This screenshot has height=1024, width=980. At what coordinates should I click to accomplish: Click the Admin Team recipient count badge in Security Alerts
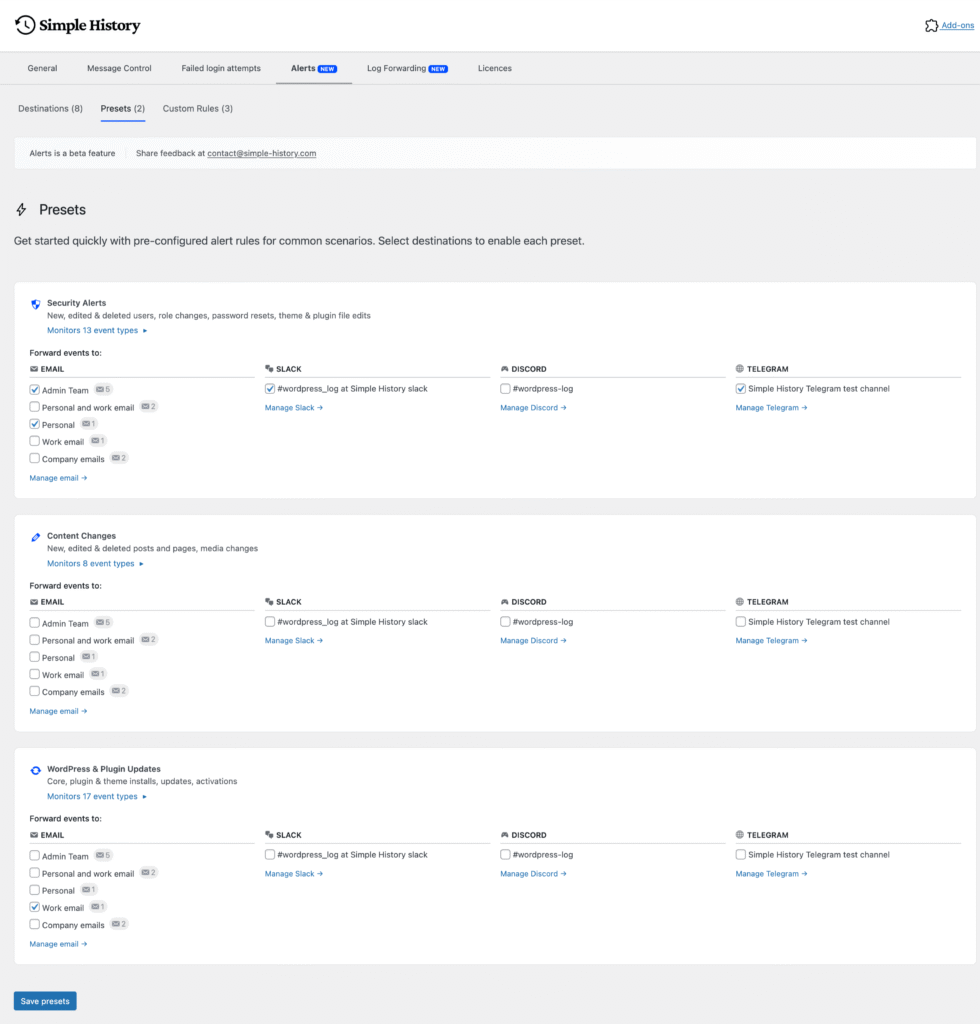(x=103, y=389)
